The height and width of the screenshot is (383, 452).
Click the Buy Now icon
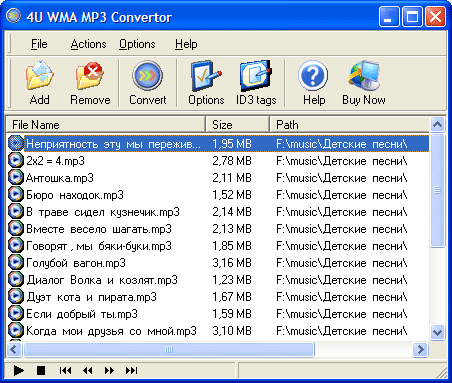tap(364, 76)
